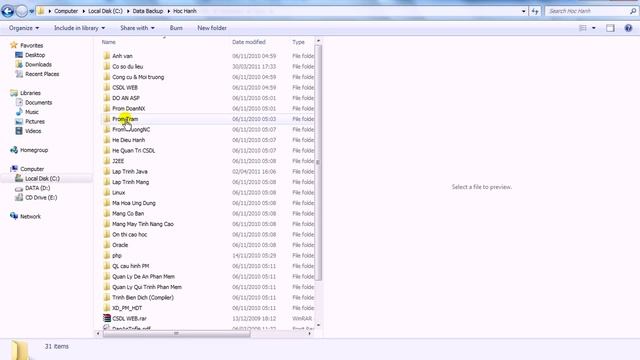This screenshot has width=640, height=360.
Task: Select the Linux folder
Action: pos(118,193)
